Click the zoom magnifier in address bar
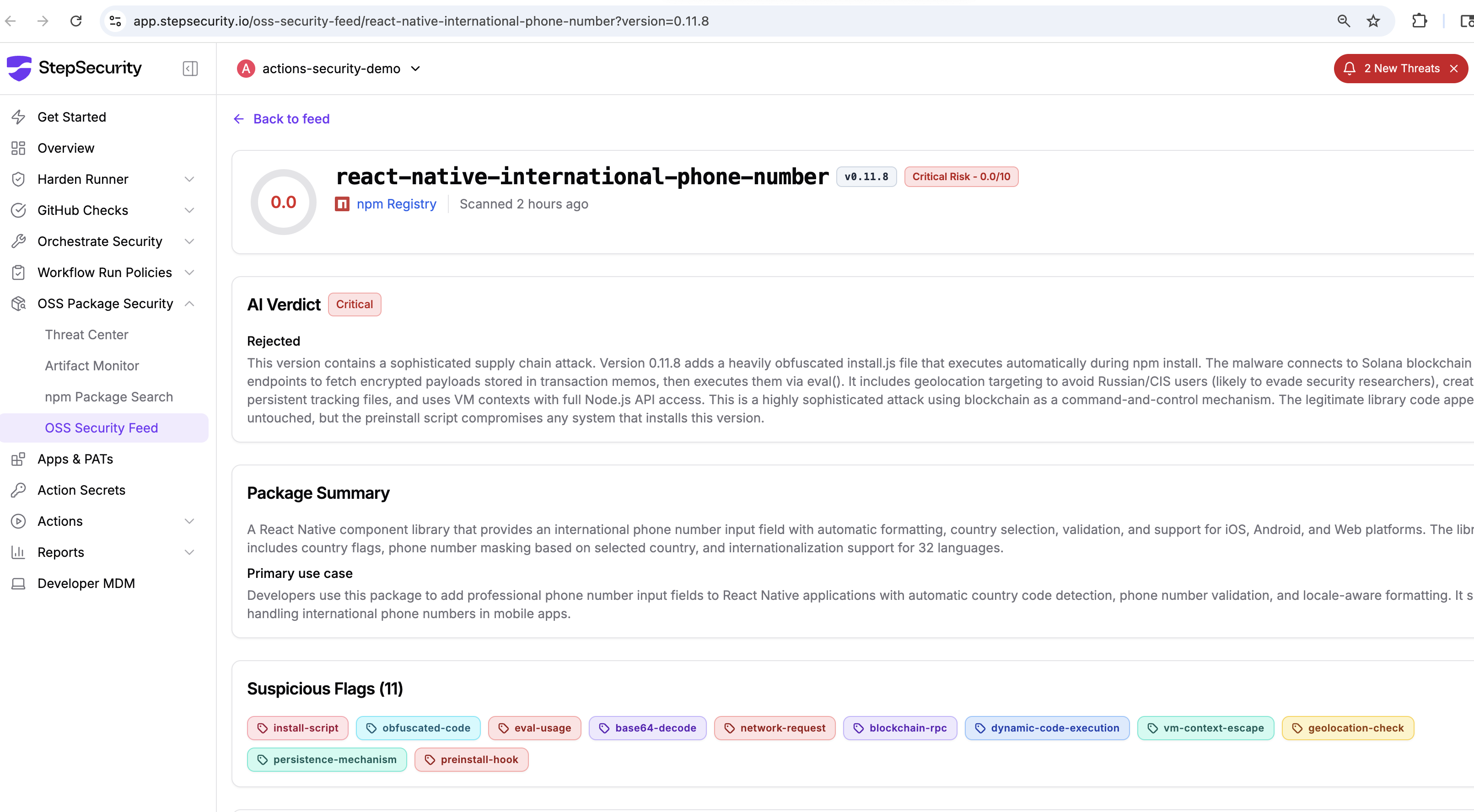The height and width of the screenshot is (812, 1474). [1344, 21]
